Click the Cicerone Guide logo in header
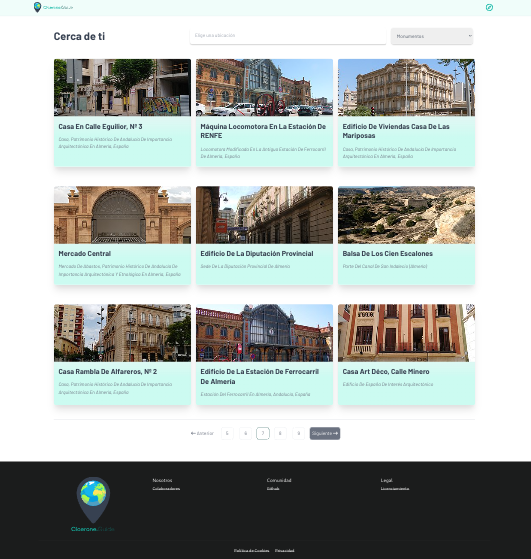The image size is (531, 559). coord(53,7)
